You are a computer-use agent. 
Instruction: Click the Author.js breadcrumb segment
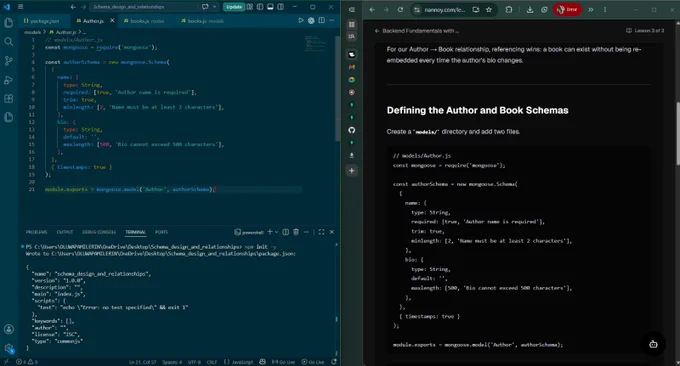pyautogui.click(x=63, y=32)
